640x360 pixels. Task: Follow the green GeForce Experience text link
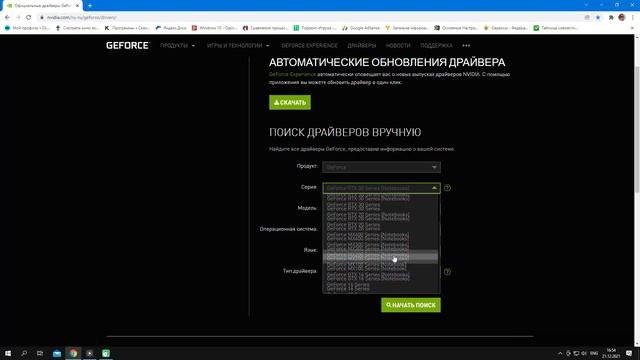pyautogui.click(x=292, y=74)
